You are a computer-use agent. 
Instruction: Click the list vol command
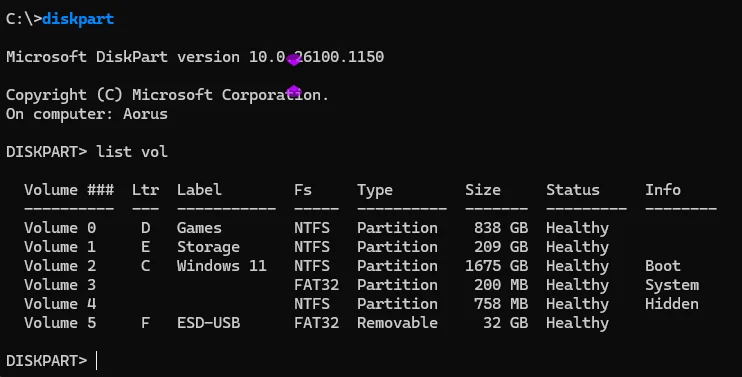[132, 152]
